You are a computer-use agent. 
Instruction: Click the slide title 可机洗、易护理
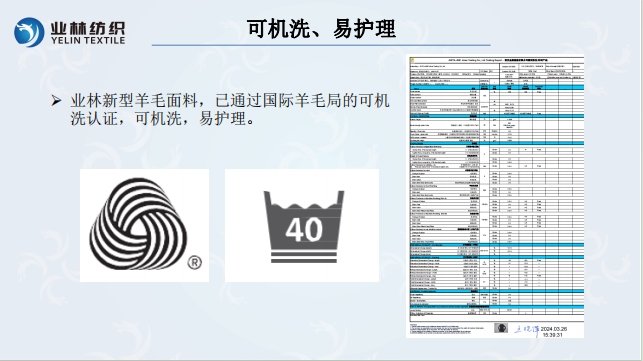[322, 28]
